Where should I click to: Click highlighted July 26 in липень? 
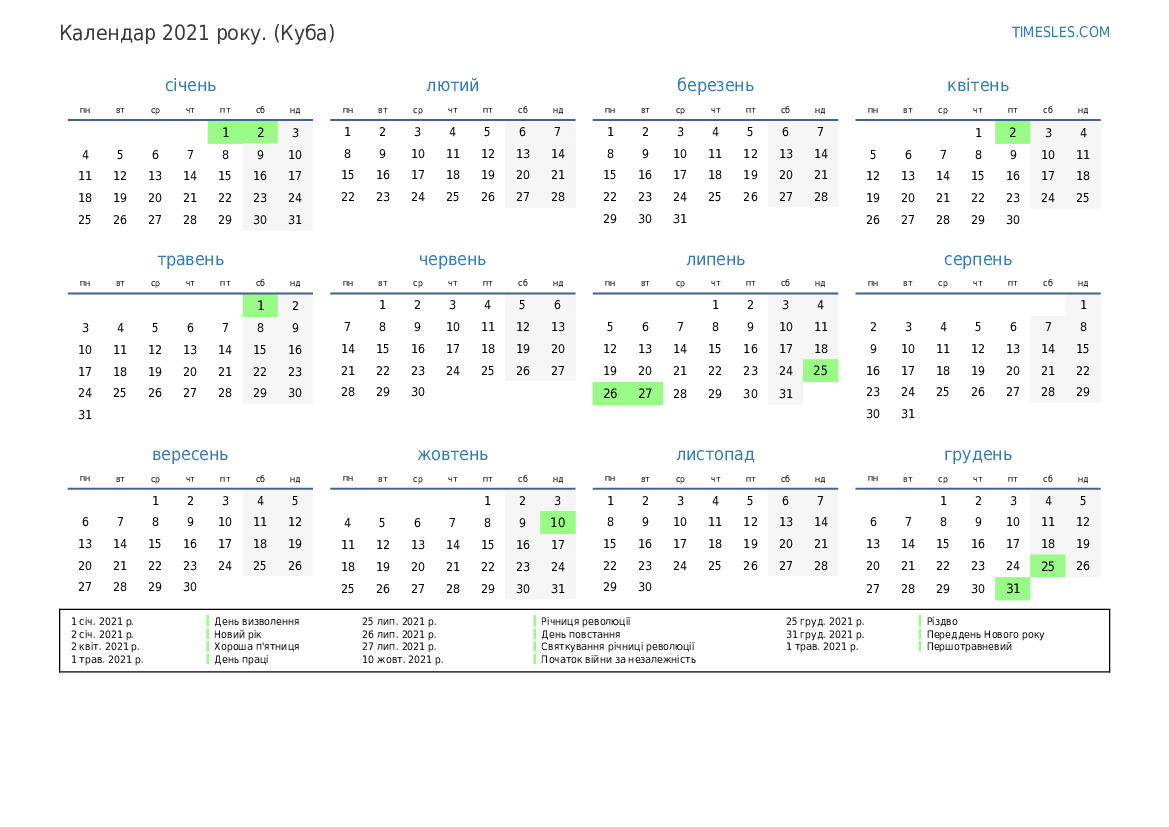(x=610, y=393)
